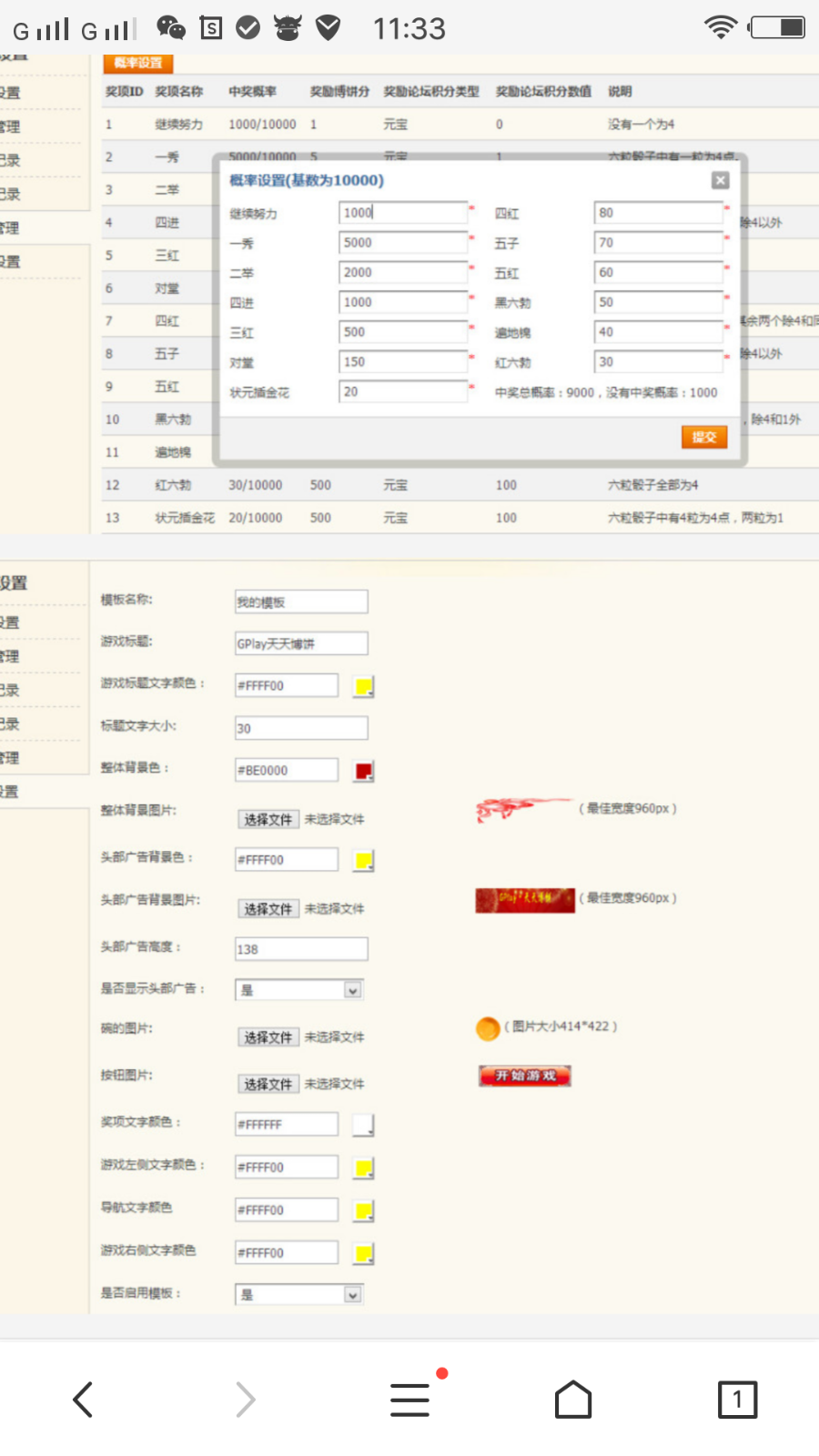Click the 开始游戏 button image preview
The width and height of the screenshot is (819, 1456).
(525, 1076)
